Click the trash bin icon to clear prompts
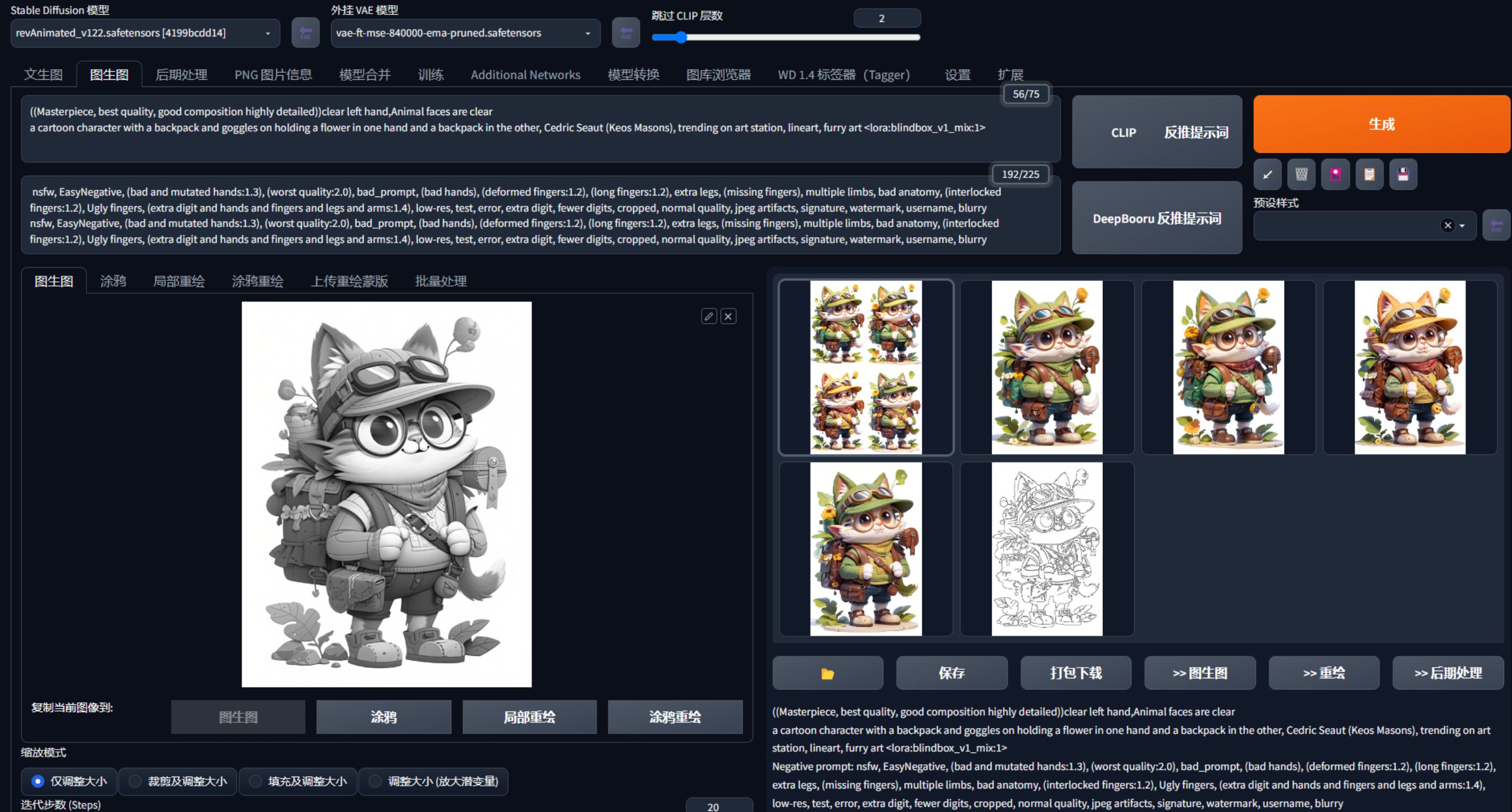1512x812 pixels. coord(1302,175)
